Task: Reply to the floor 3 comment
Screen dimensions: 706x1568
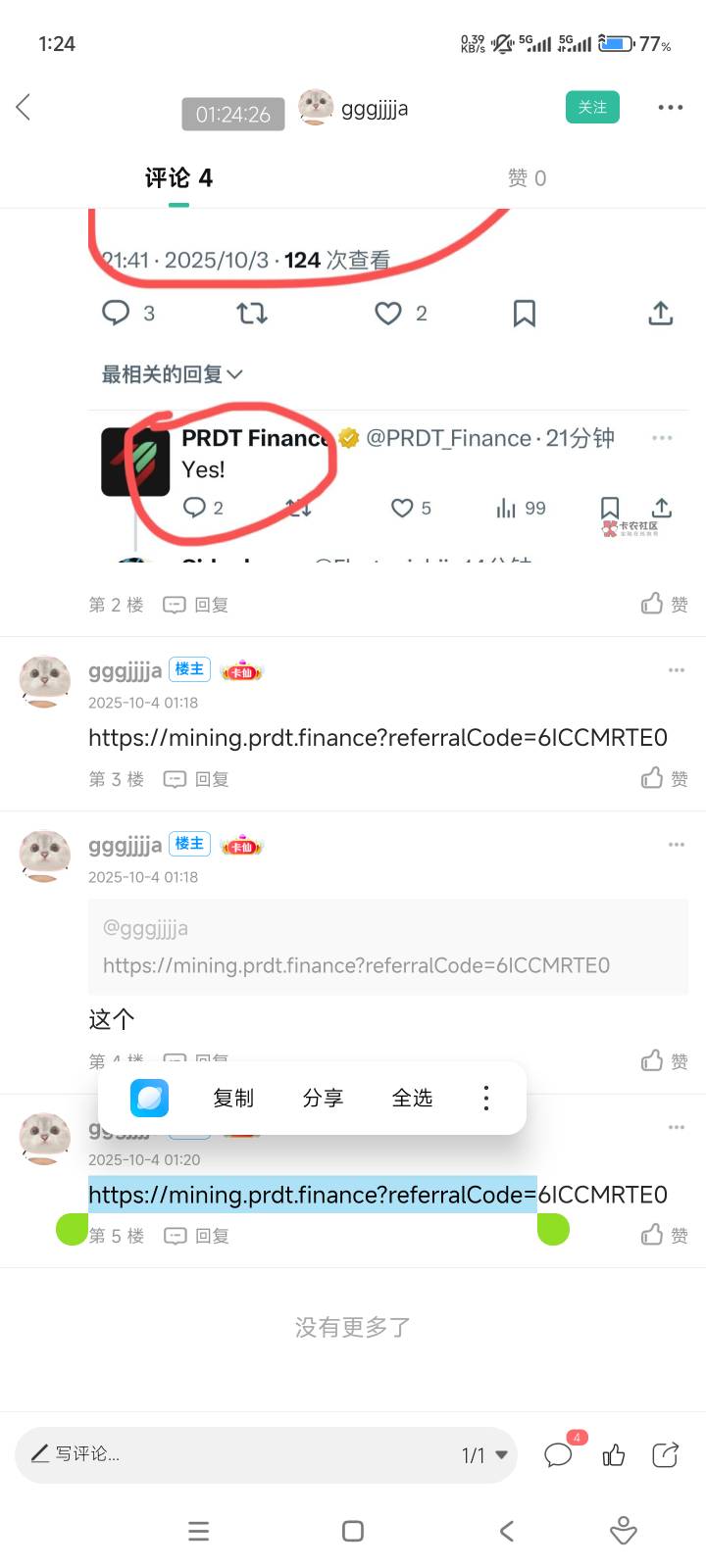Action: click(x=195, y=779)
